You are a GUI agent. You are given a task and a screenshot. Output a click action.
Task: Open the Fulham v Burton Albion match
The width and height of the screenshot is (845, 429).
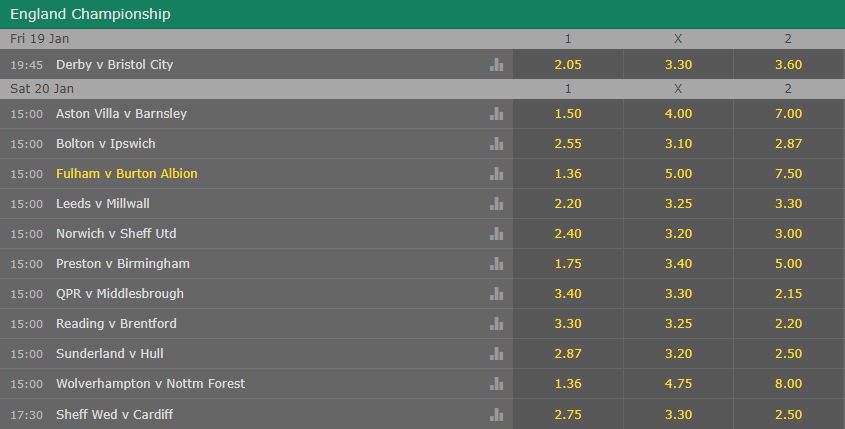[127, 174]
